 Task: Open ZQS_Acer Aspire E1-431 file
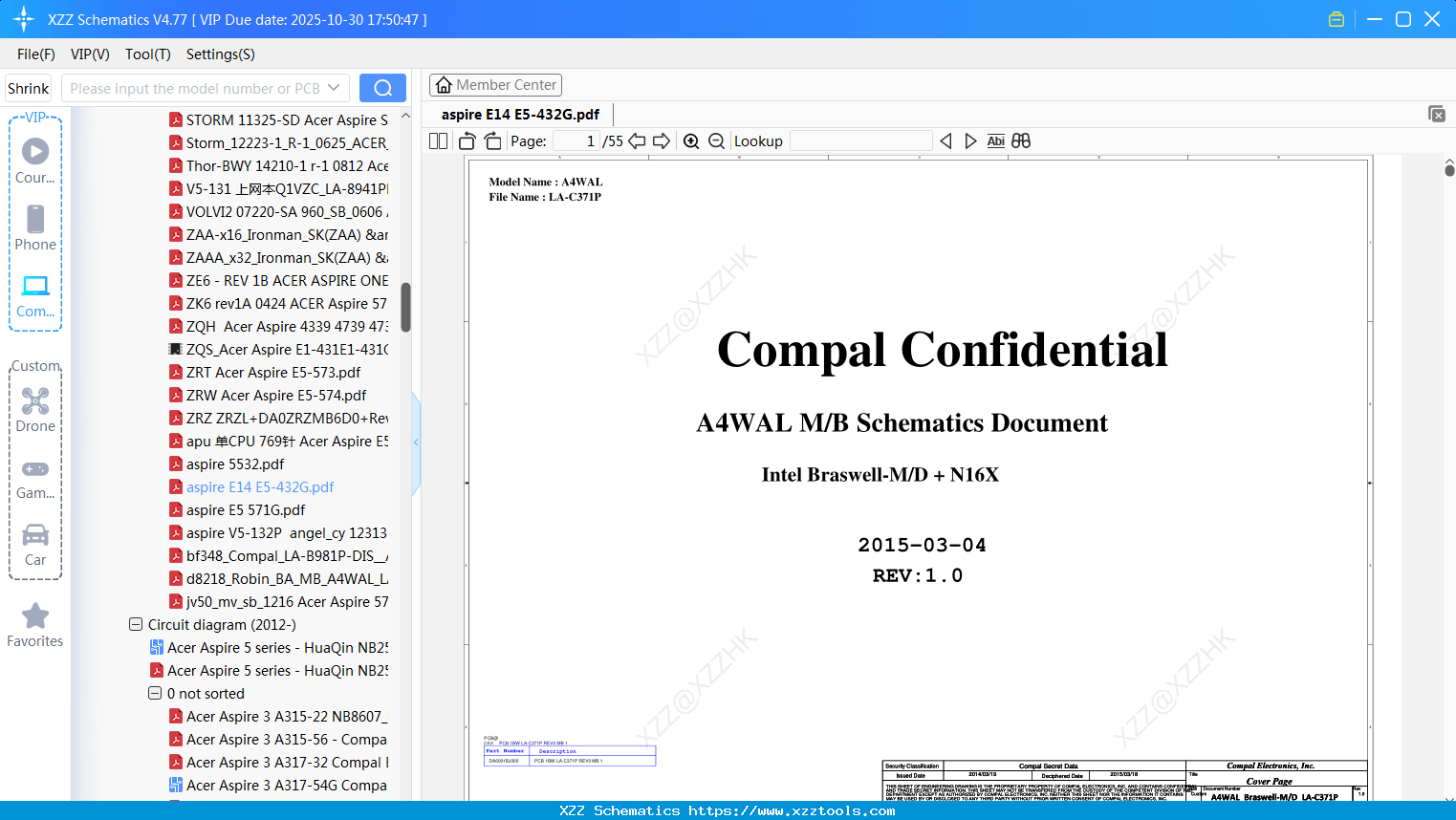[278, 350]
